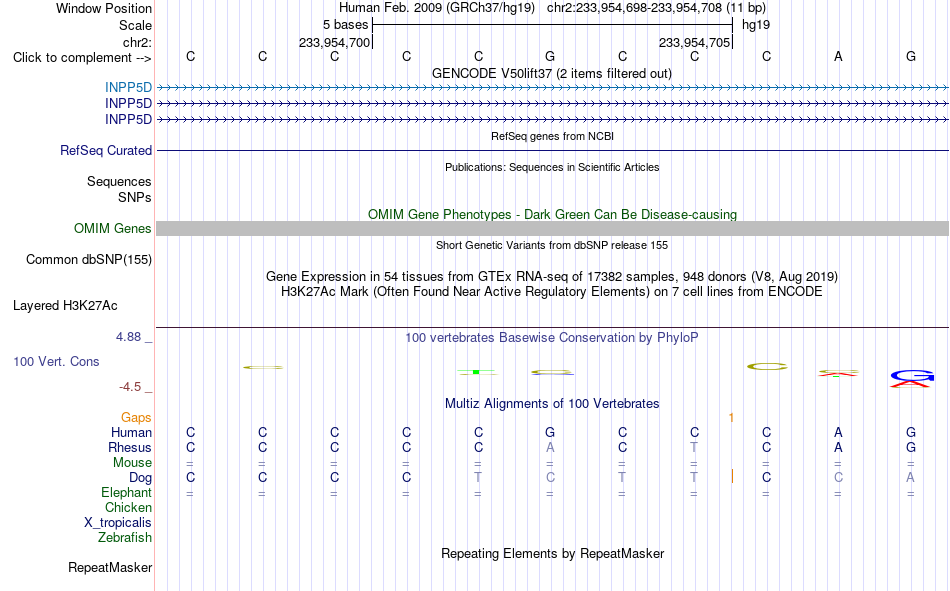Screen dimensions: 950x591
Task: Select the X_tropicalis species label
Action: coord(118,523)
